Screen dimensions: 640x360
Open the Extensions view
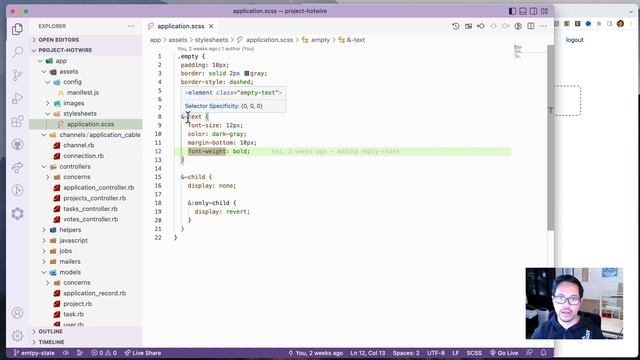[x=17, y=121]
